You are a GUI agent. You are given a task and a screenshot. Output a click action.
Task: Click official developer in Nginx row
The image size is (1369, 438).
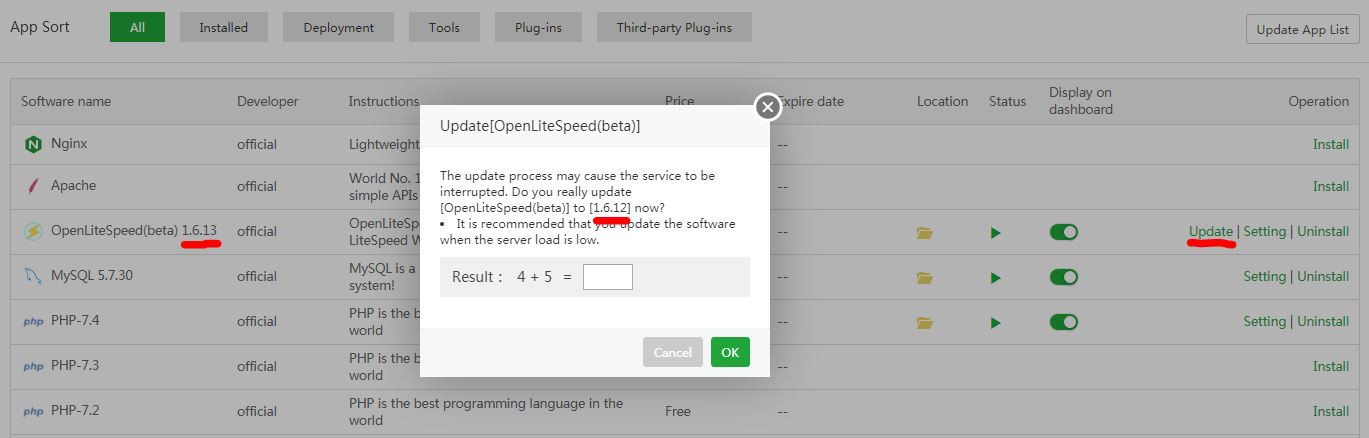257,144
